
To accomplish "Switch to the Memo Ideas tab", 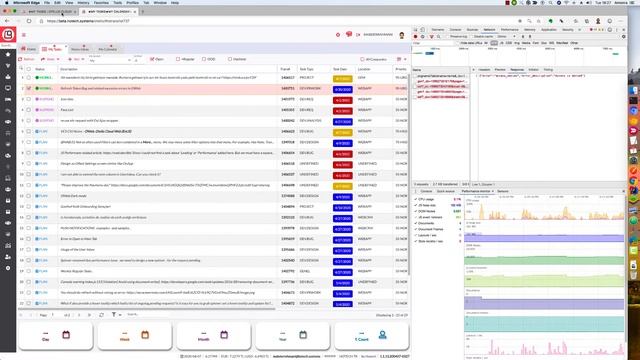I will point(80,49).
